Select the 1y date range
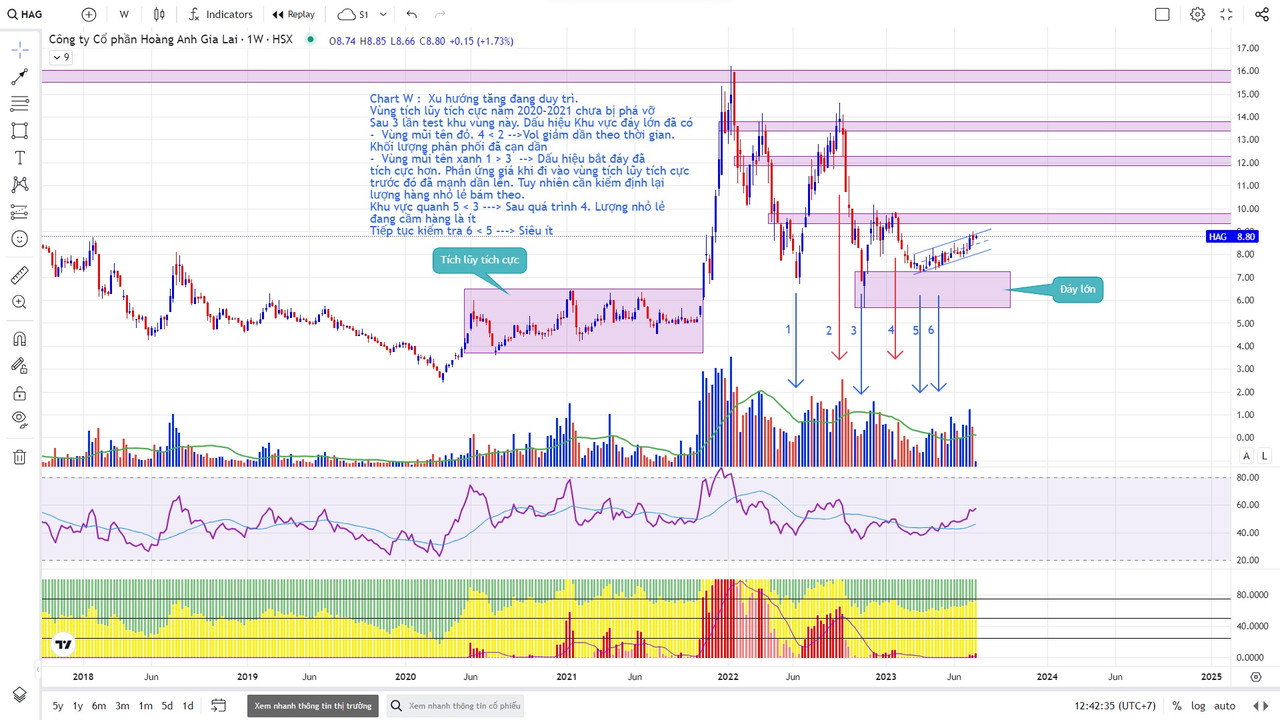 (78, 706)
